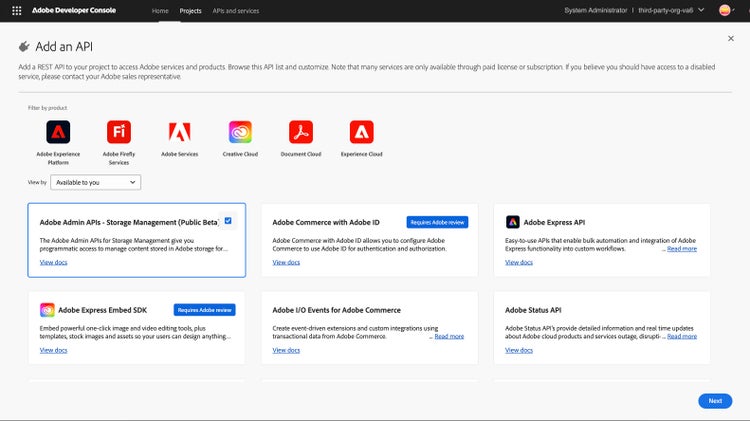The image size is (750, 421).
Task: Select Adobe I/O Events for Adobe Commerce title
Action: 336,310
